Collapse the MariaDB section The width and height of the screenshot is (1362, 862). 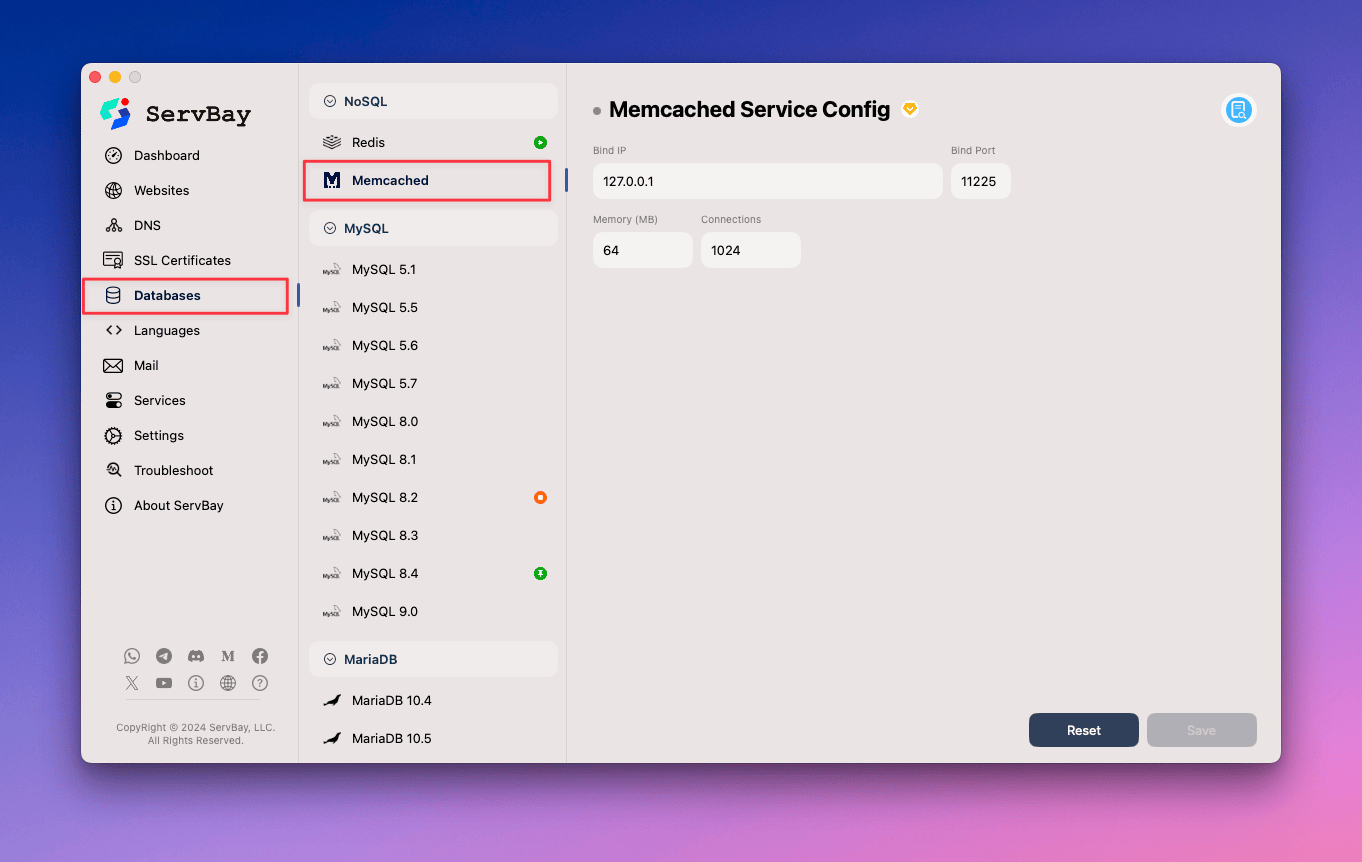point(330,658)
